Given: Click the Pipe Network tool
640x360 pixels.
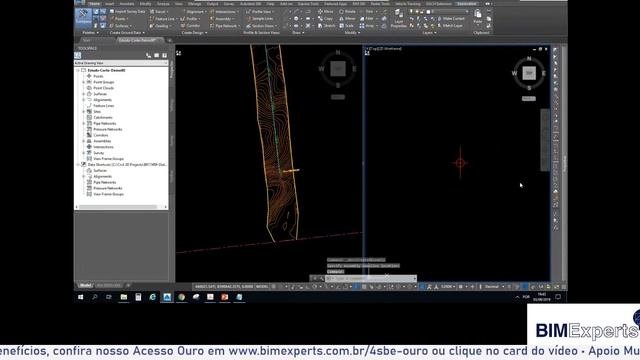Looking at the screenshot, I should click(224, 26).
